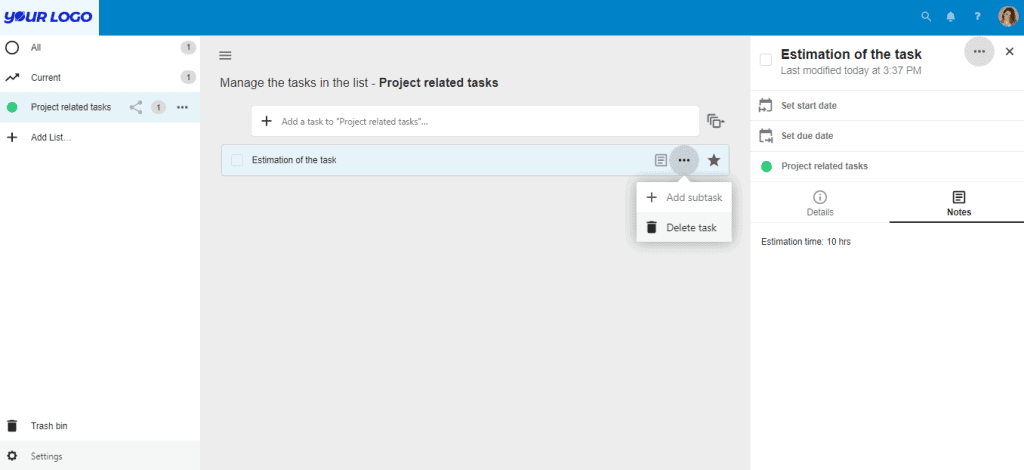Choose Delete task from the context menu
The image size is (1024, 470).
684,227
